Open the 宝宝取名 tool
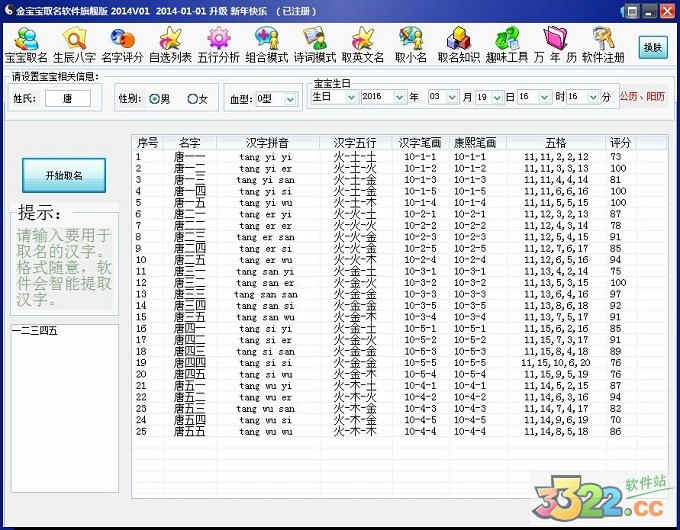 (26, 45)
